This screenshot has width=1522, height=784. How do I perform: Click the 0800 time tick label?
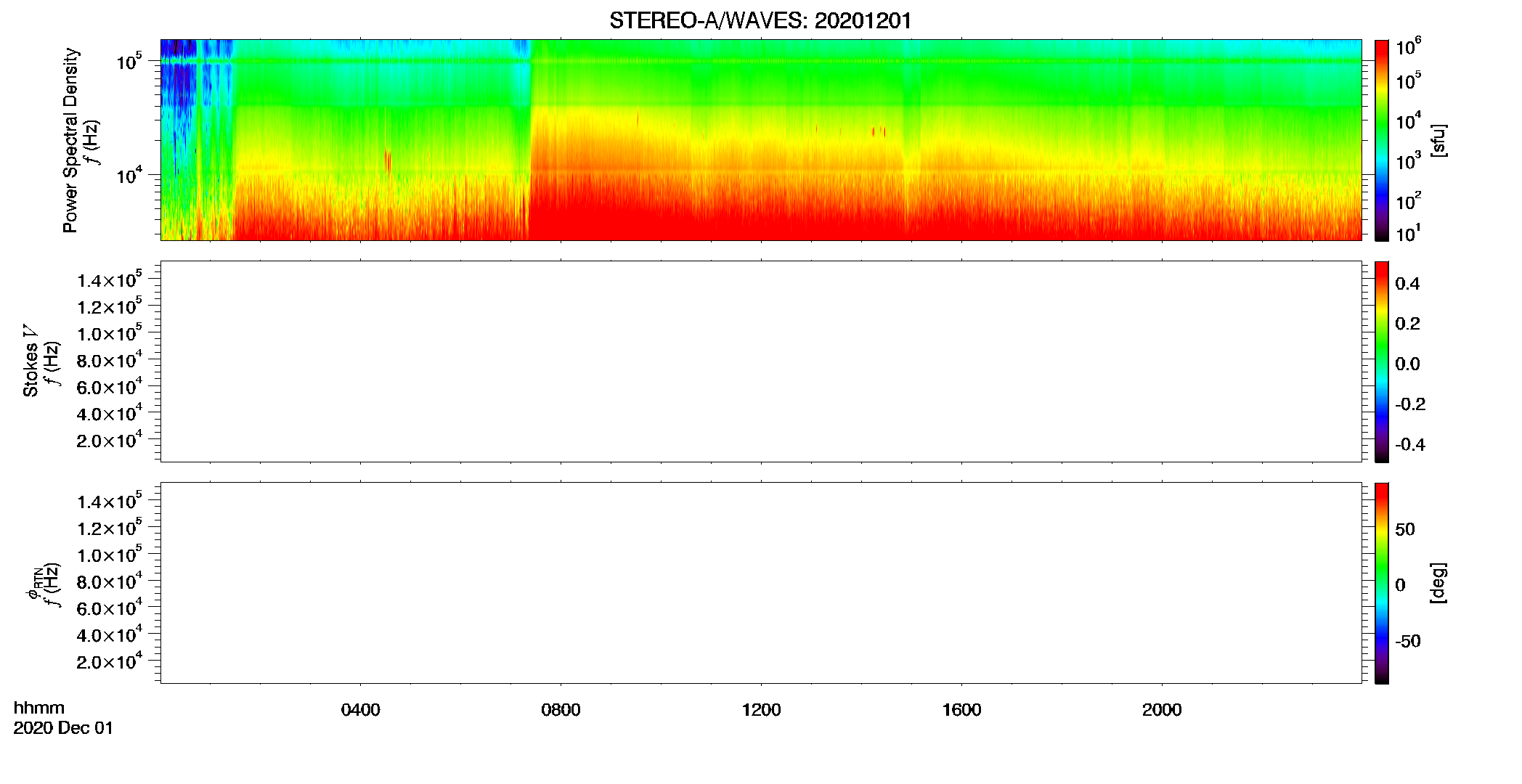tap(561, 710)
